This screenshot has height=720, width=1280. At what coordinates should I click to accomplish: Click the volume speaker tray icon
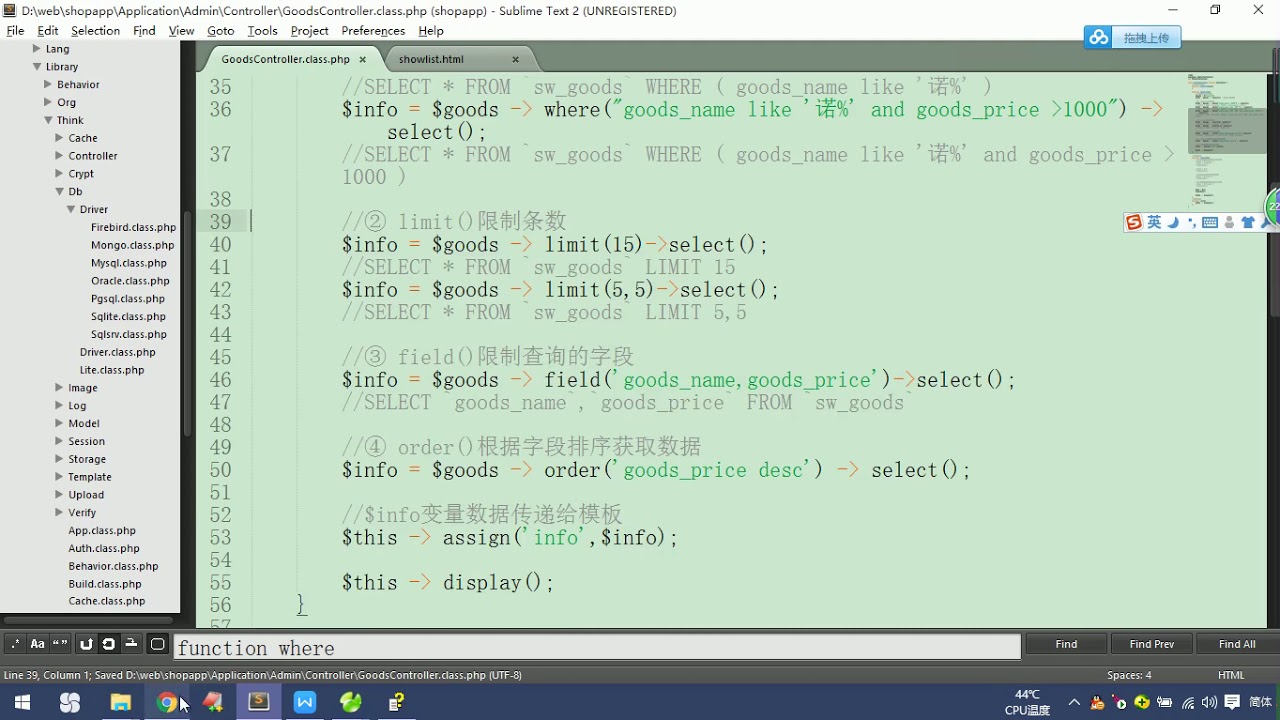click(1210, 702)
